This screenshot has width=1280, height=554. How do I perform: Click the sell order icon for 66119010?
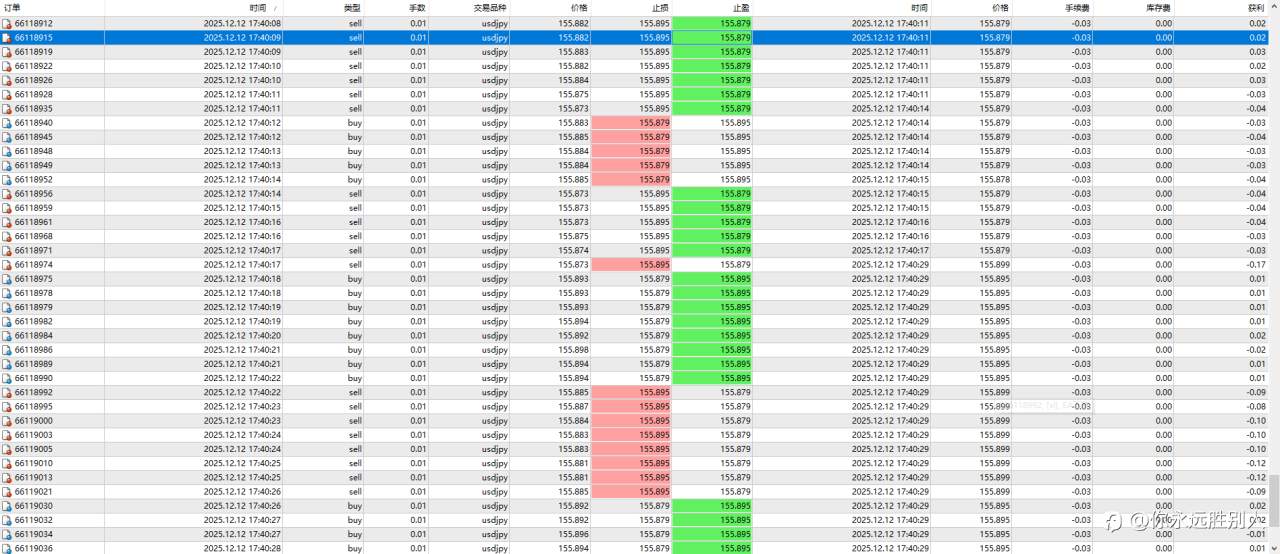tap(7, 463)
